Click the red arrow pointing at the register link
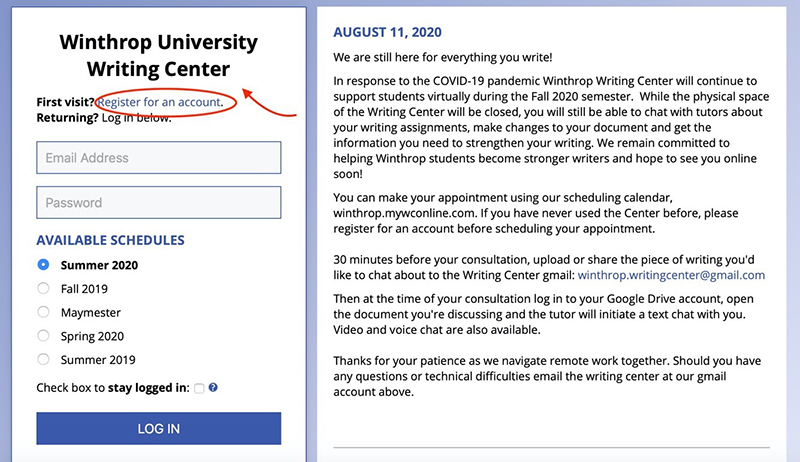Viewport: 800px width, 462px height. 268,102
